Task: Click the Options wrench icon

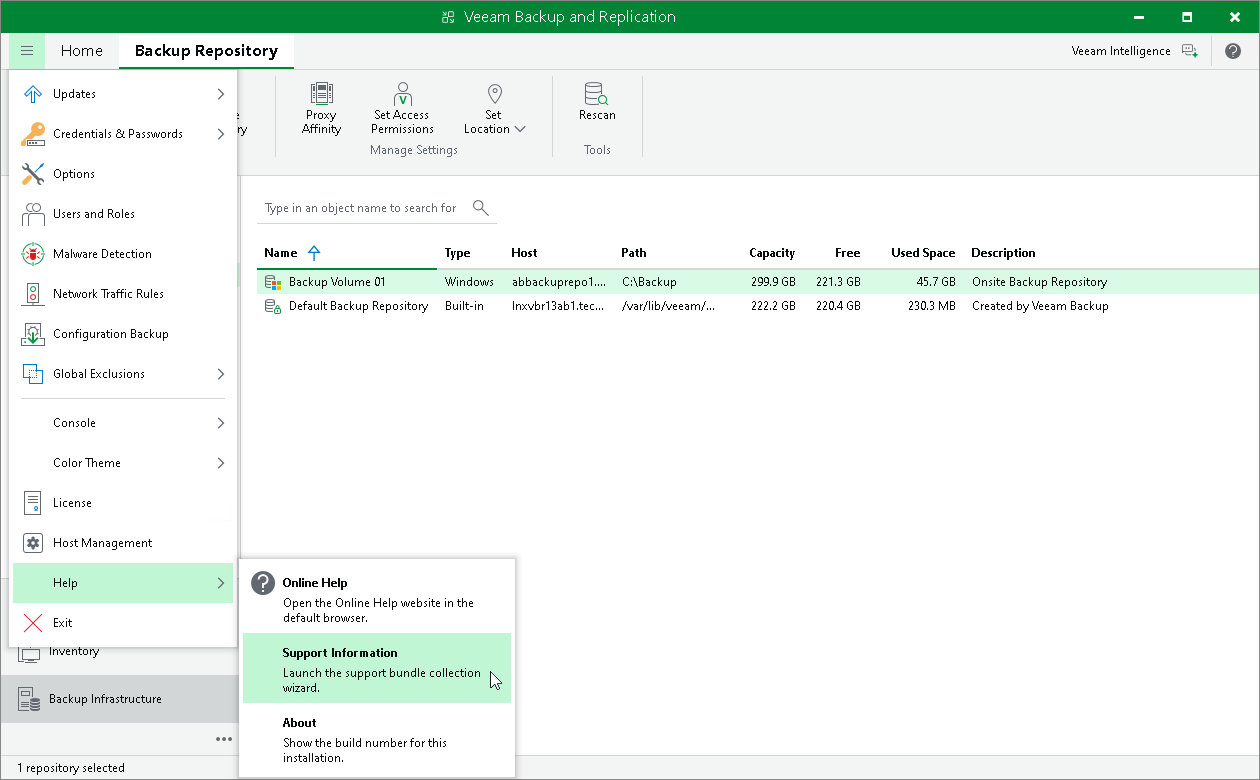Action: click(33, 174)
